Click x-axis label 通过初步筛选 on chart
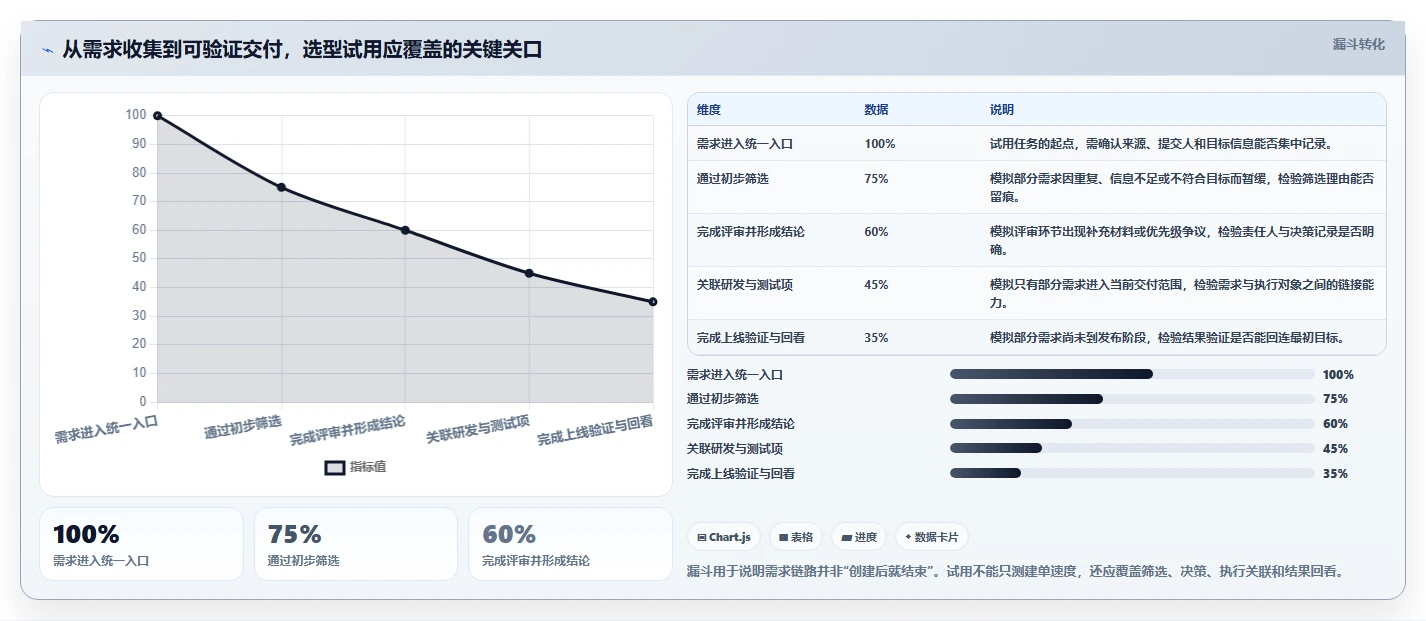The height and width of the screenshot is (621, 1426). point(243,427)
